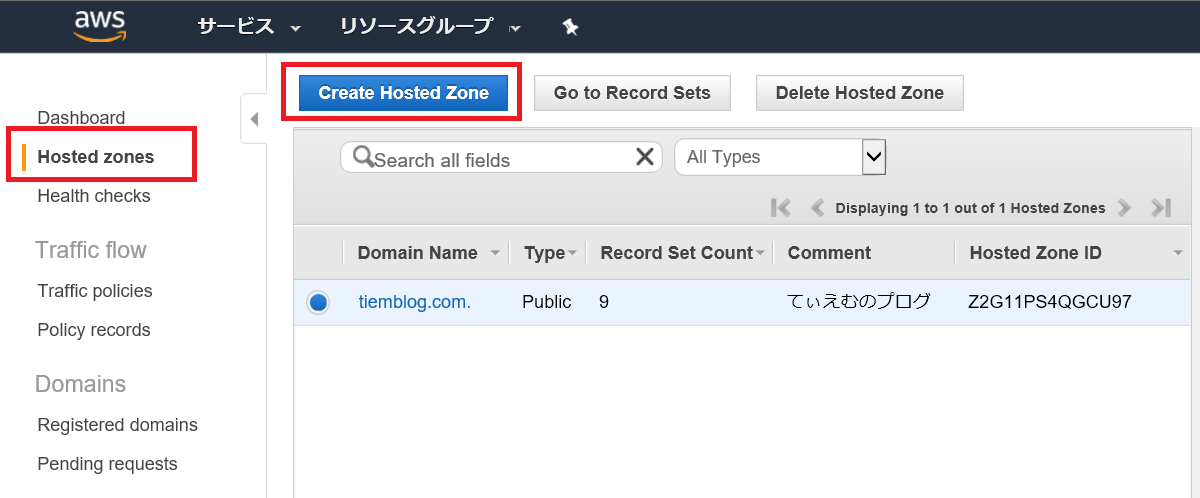Image resolution: width=1200 pixels, height=498 pixels.
Task: Click the AWS logo home icon
Action: point(99,26)
